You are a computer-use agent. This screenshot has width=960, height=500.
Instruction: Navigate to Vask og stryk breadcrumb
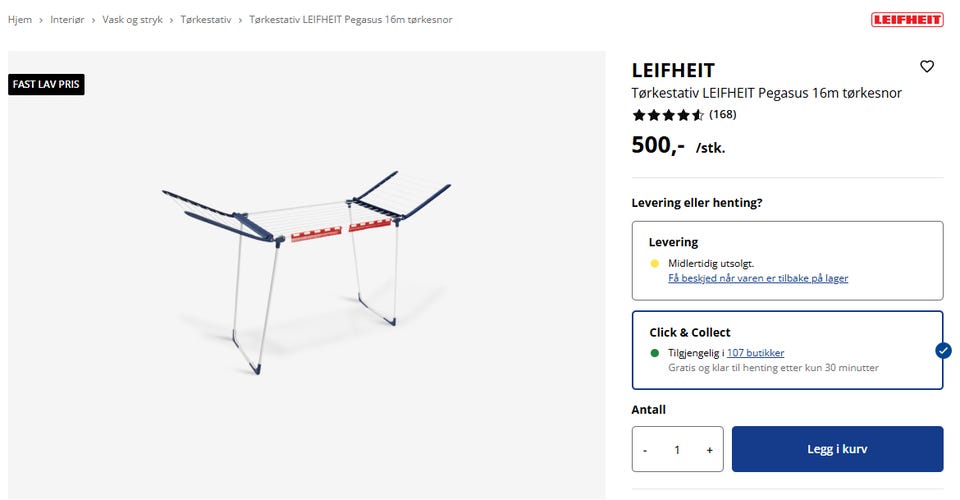pyautogui.click(x=134, y=20)
